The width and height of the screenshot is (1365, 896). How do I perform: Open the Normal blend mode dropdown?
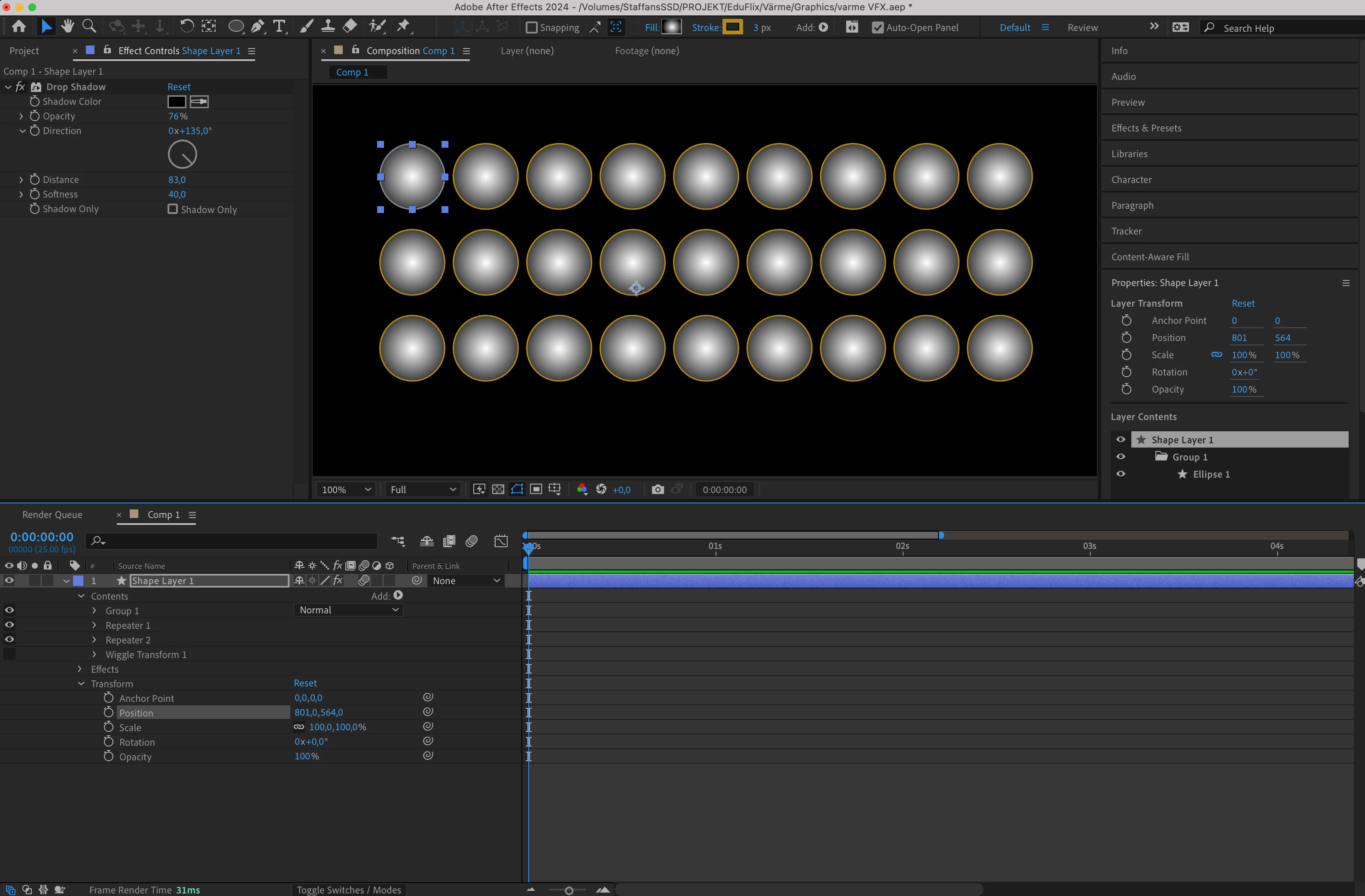click(348, 610)
